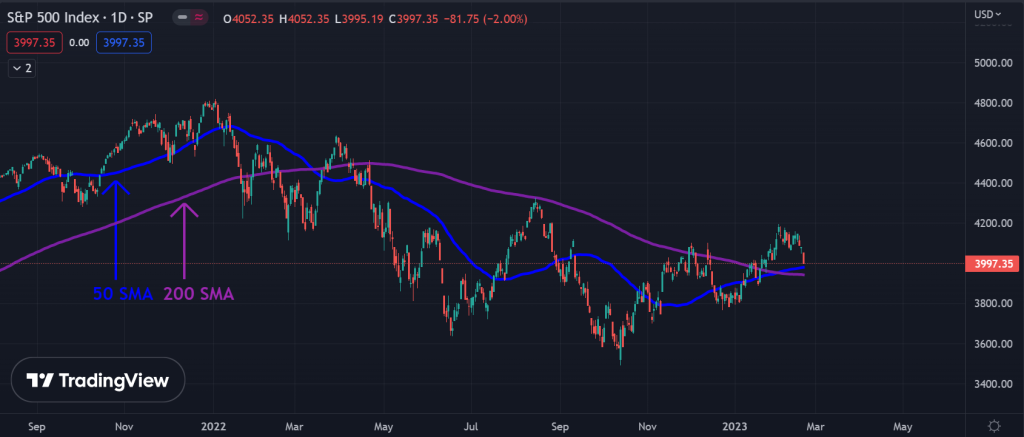Open the USD currency dropdown
1024x437 pixels.
pos(987,14)
